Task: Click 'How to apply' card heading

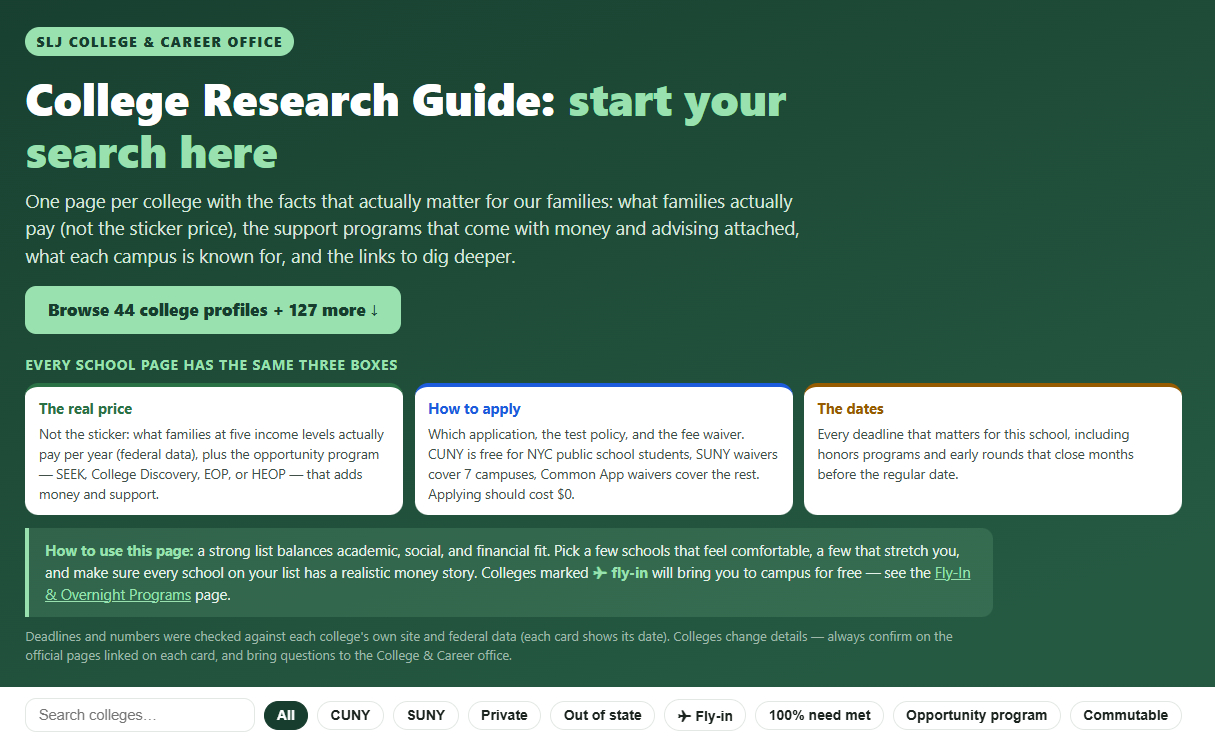Action: (x=474, y=409)
